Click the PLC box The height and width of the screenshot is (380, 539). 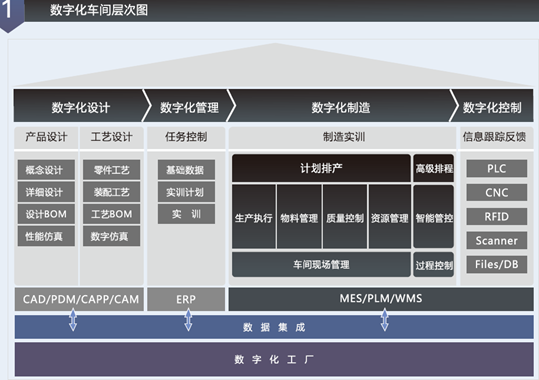click(496, 169)
